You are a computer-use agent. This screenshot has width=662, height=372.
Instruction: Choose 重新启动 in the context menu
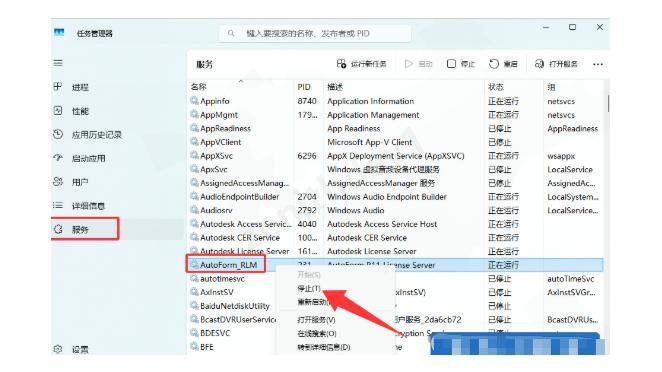(x=312, y=302)
